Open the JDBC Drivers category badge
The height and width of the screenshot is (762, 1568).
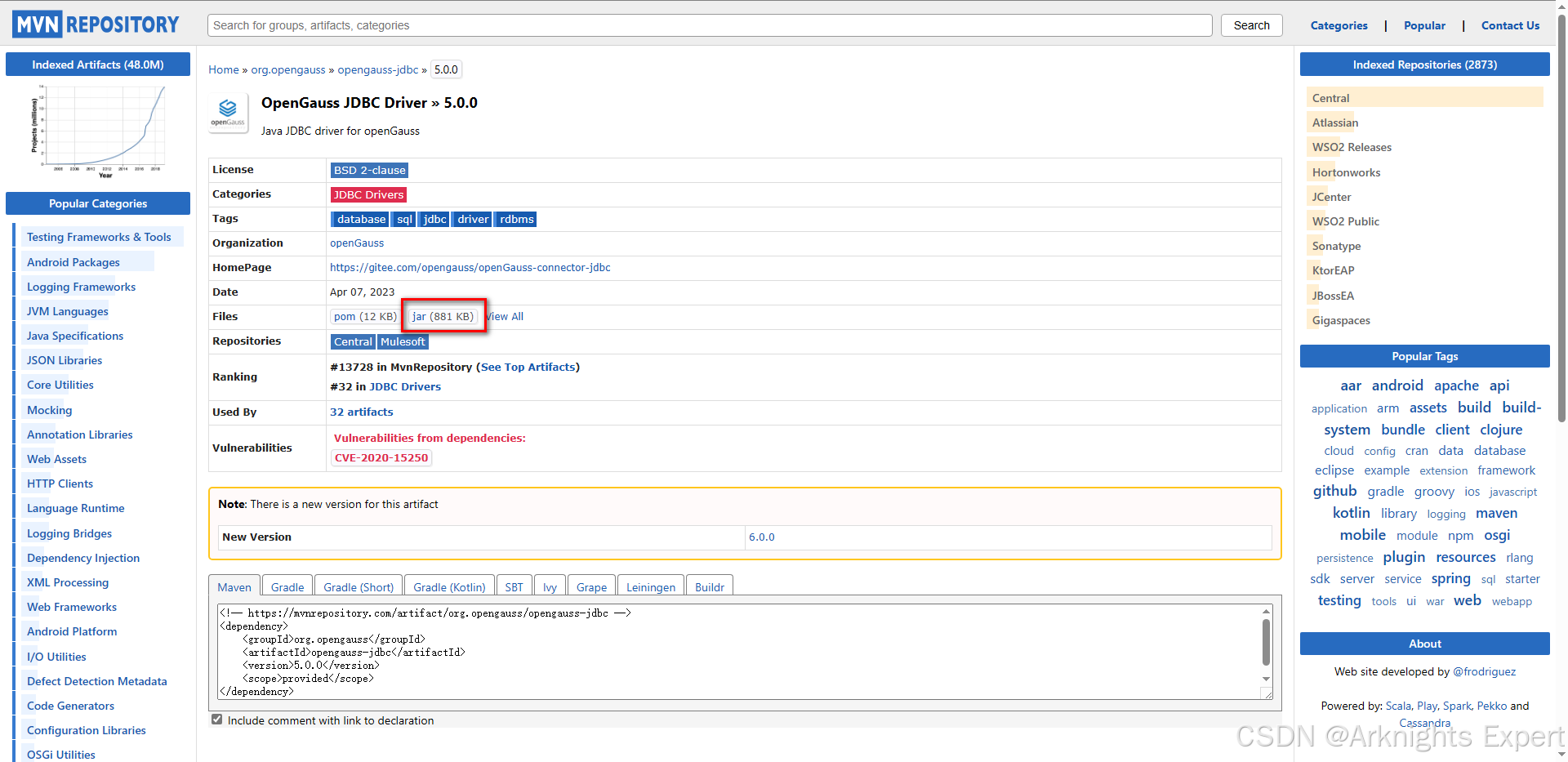point(368,194)
